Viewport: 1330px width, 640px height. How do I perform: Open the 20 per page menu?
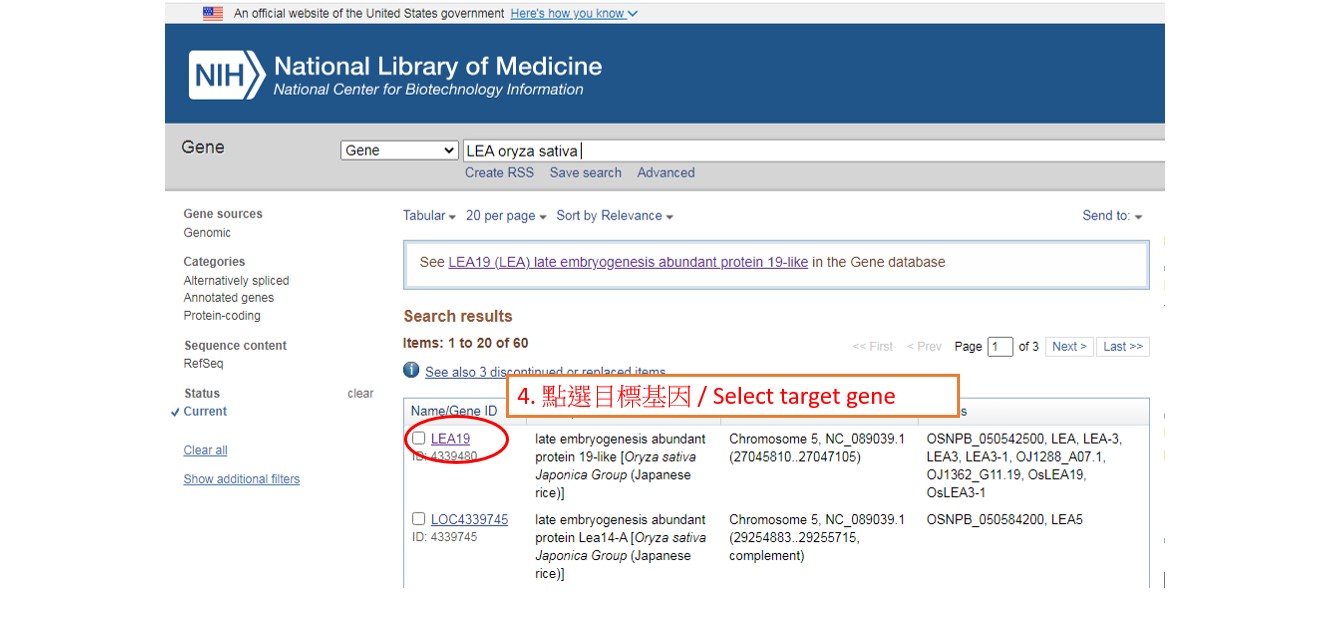(x=506, y=216)
